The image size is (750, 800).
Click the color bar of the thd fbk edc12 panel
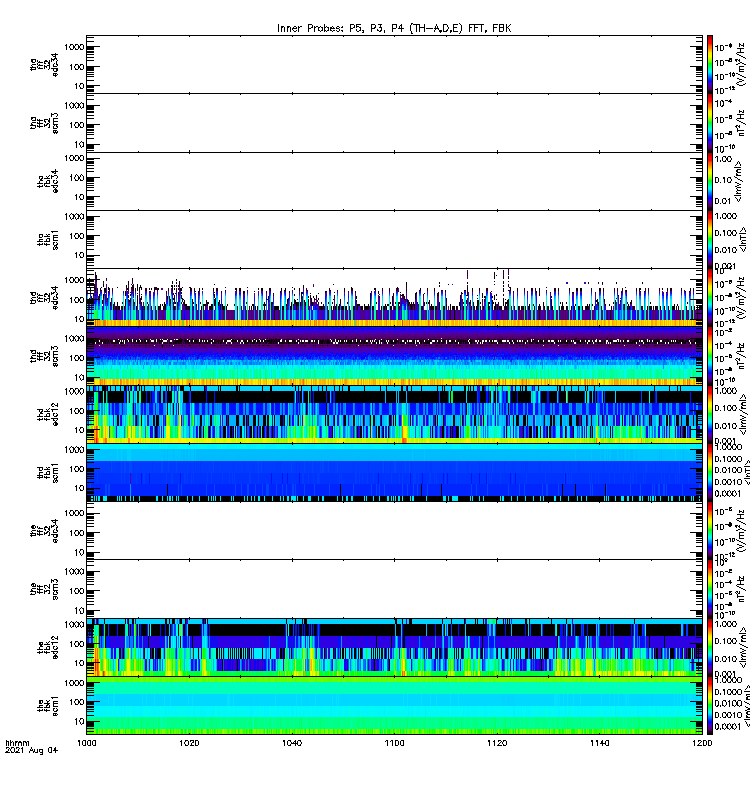(x=710, y=414)
